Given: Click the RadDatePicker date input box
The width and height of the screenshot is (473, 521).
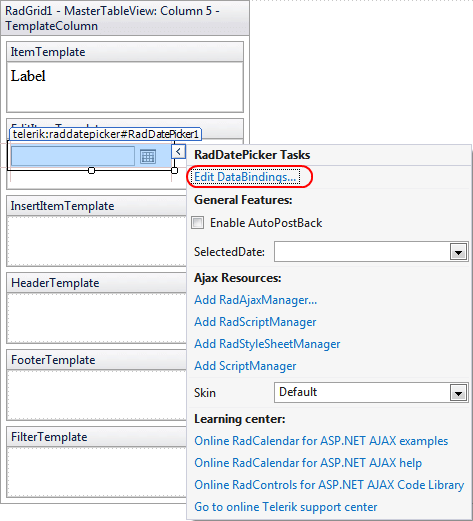Looking at the screenshot, I should coord(73,156).
